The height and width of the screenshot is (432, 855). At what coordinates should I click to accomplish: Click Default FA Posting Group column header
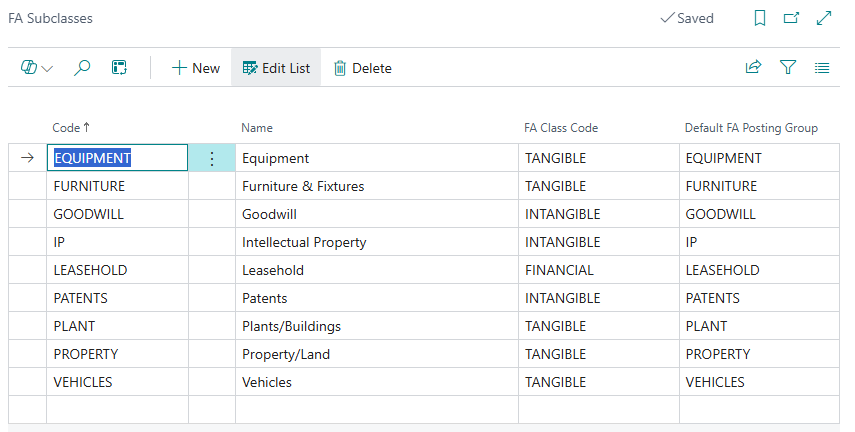(751, 128)
